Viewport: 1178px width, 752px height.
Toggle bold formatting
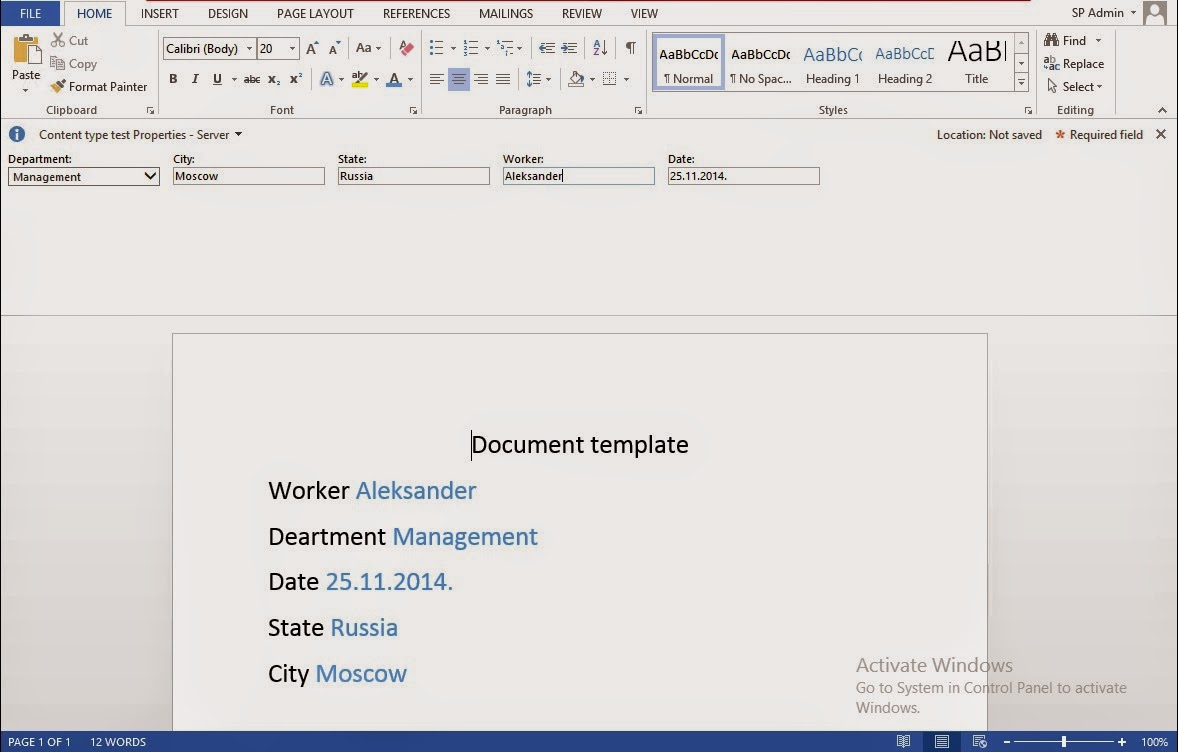pos(173,79)
